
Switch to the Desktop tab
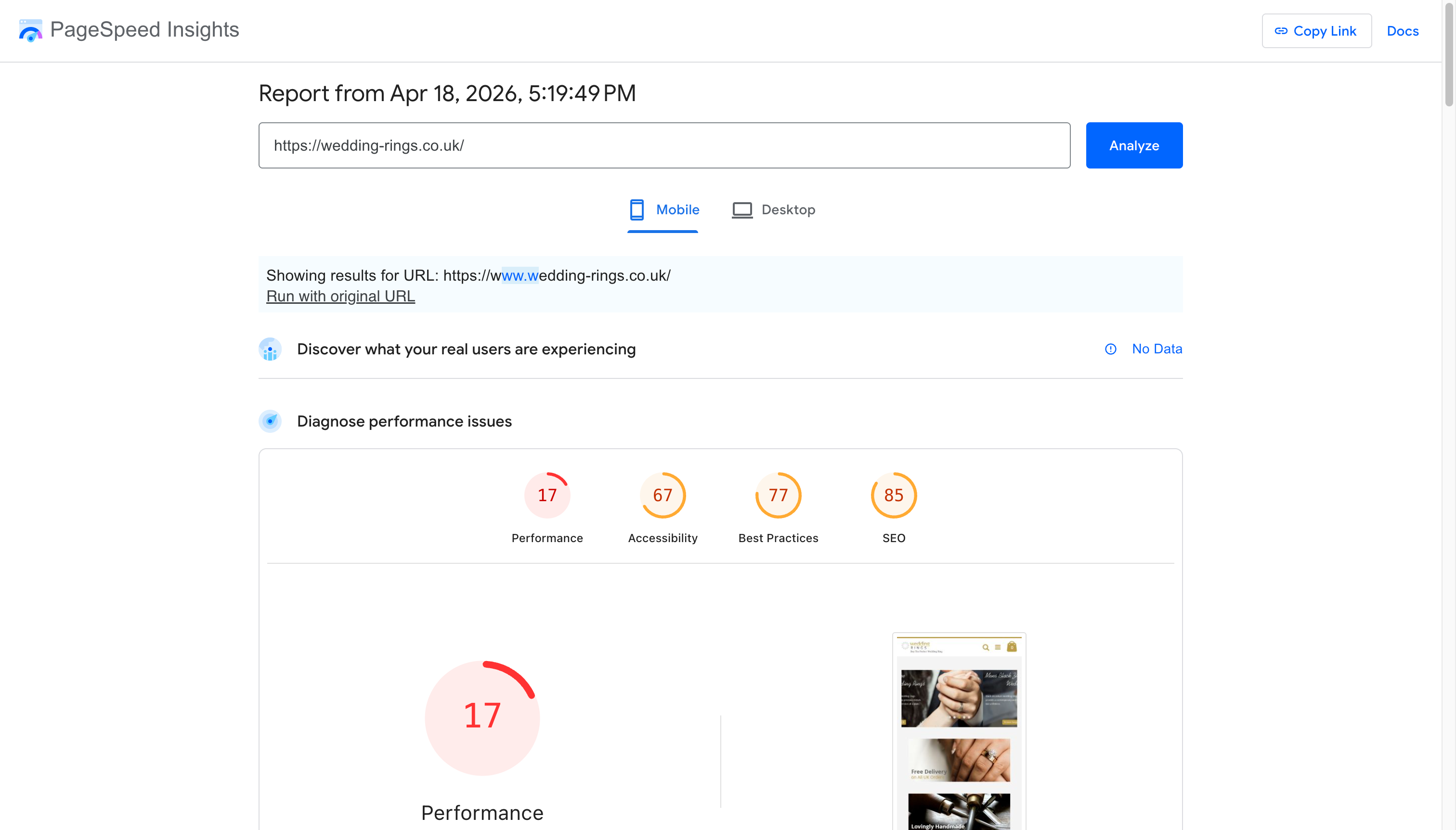click(774, 210)
